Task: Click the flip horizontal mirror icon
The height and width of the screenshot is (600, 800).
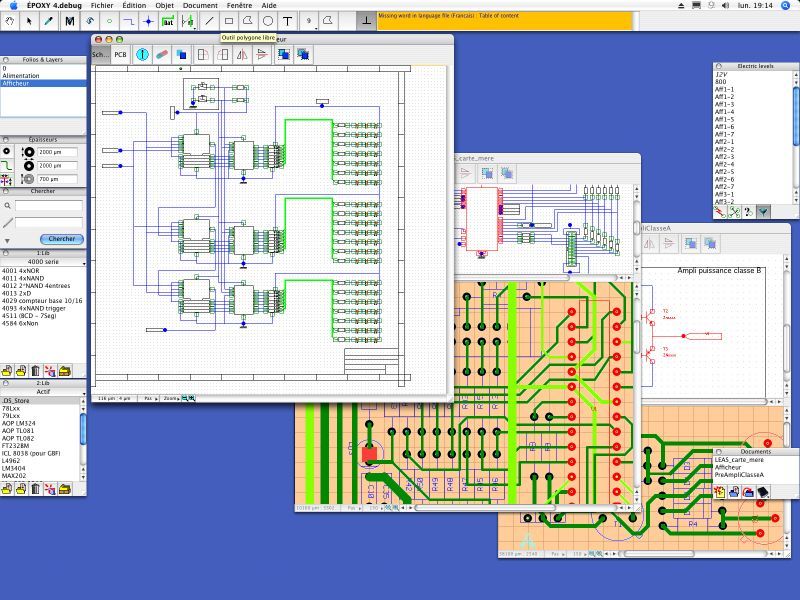Action: (x=242, y=55)
